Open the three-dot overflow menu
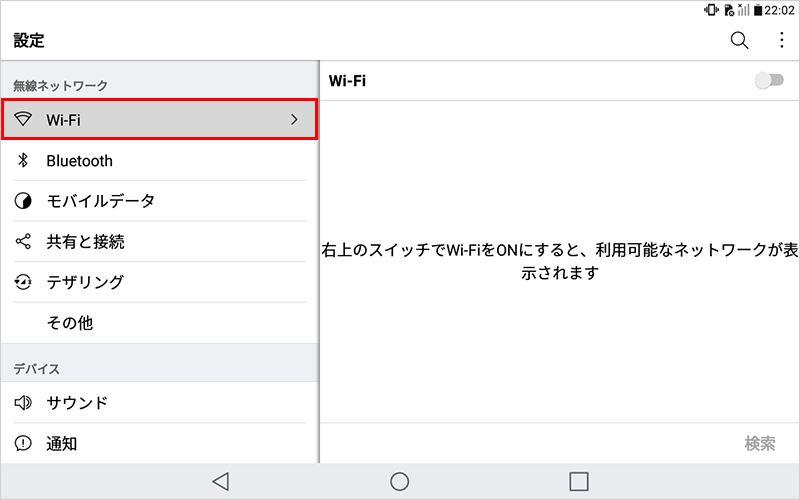The height and width of the screenshot is (500, 800). [x=782, y=40]
